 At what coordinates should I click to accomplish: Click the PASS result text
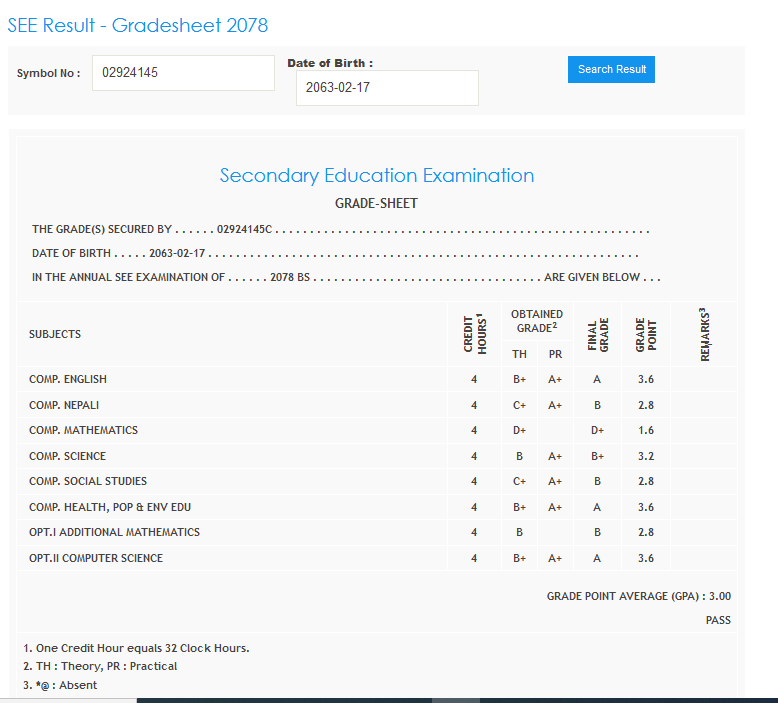(x=718, y=620)
